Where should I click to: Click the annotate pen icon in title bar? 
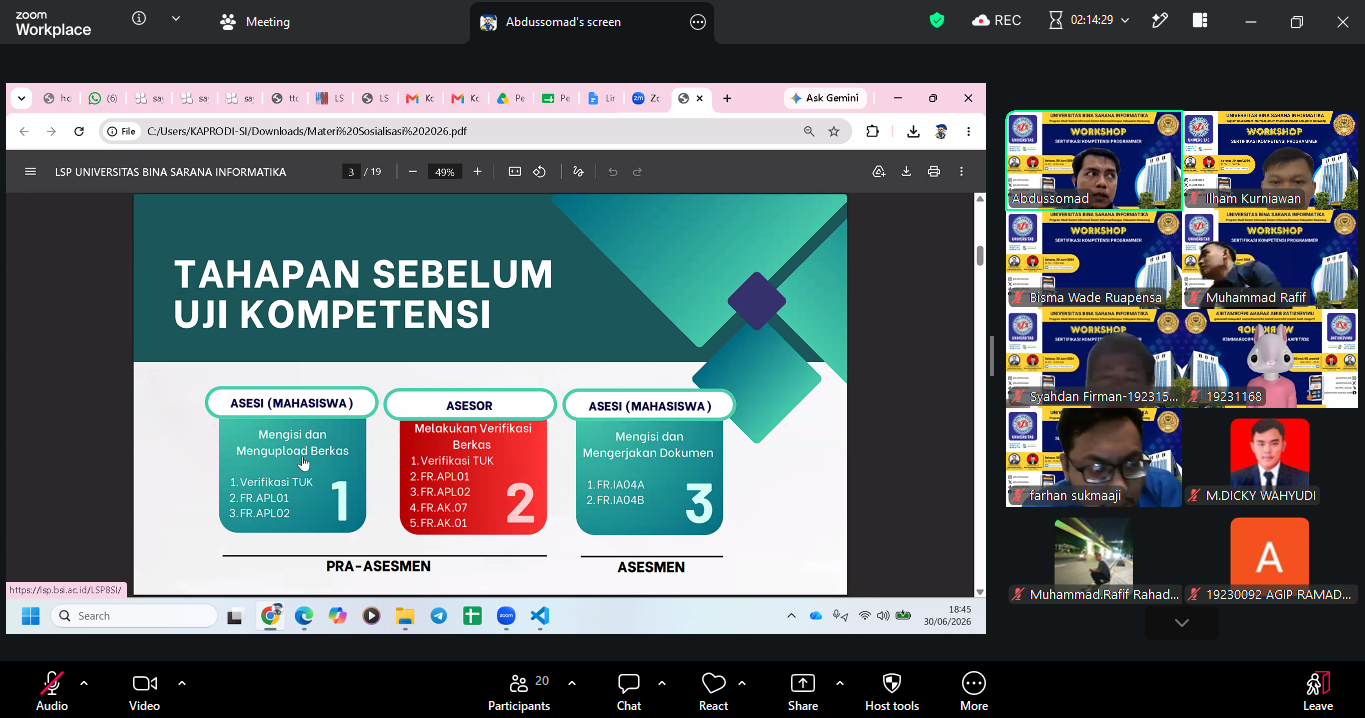[1160, 20]
